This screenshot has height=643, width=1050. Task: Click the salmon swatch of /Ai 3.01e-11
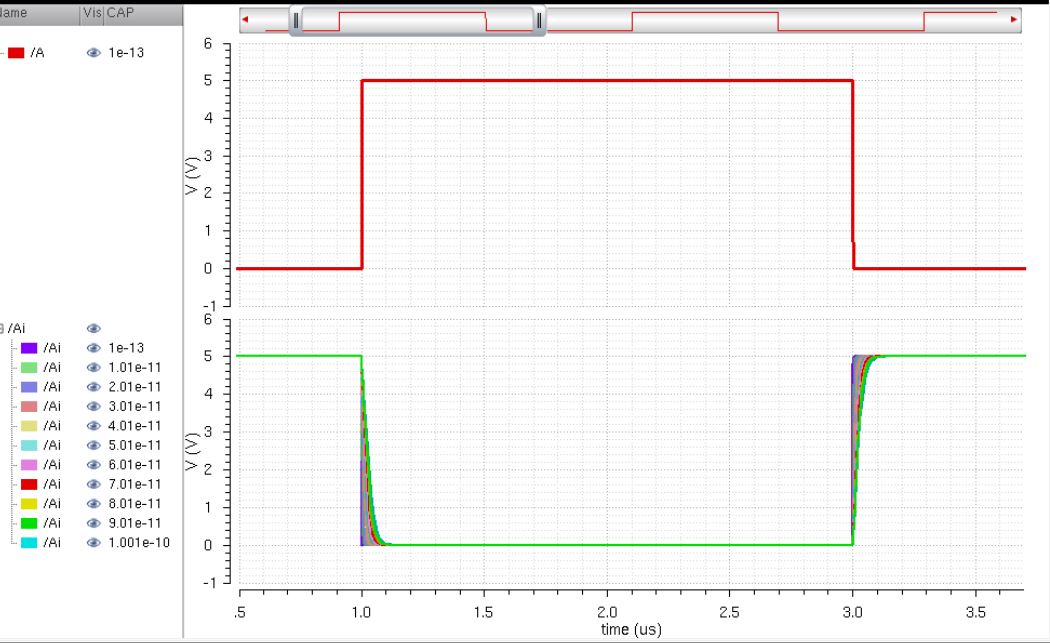29,406
